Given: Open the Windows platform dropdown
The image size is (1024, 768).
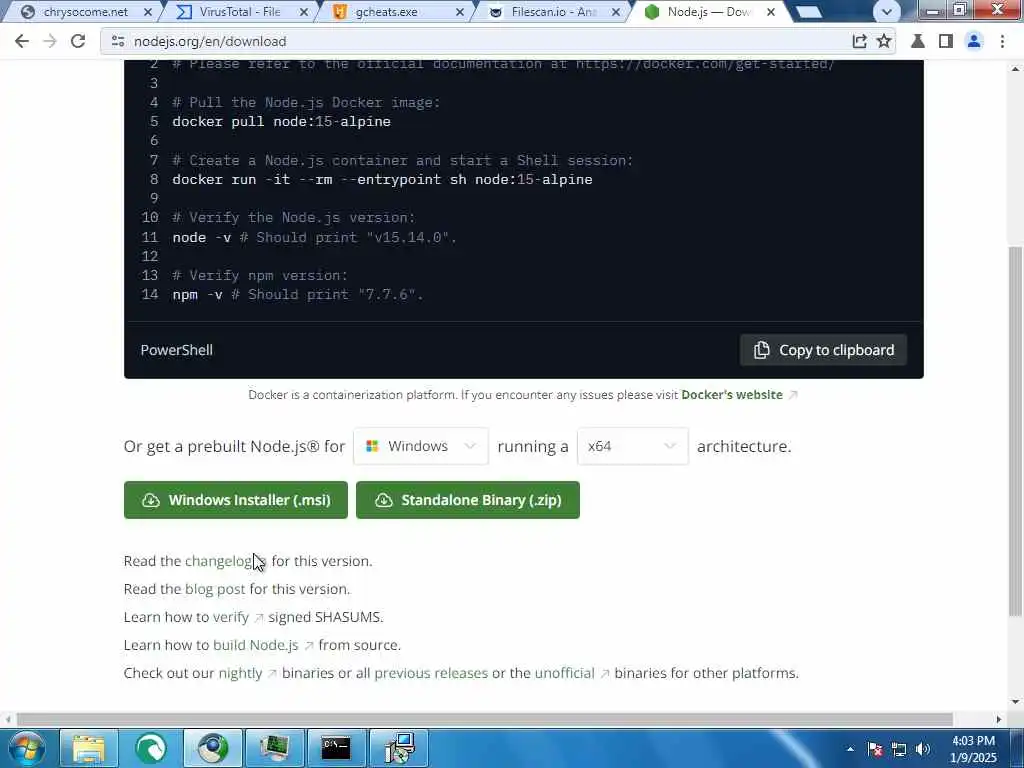Looking at the screenshot, I should (421, 446).
